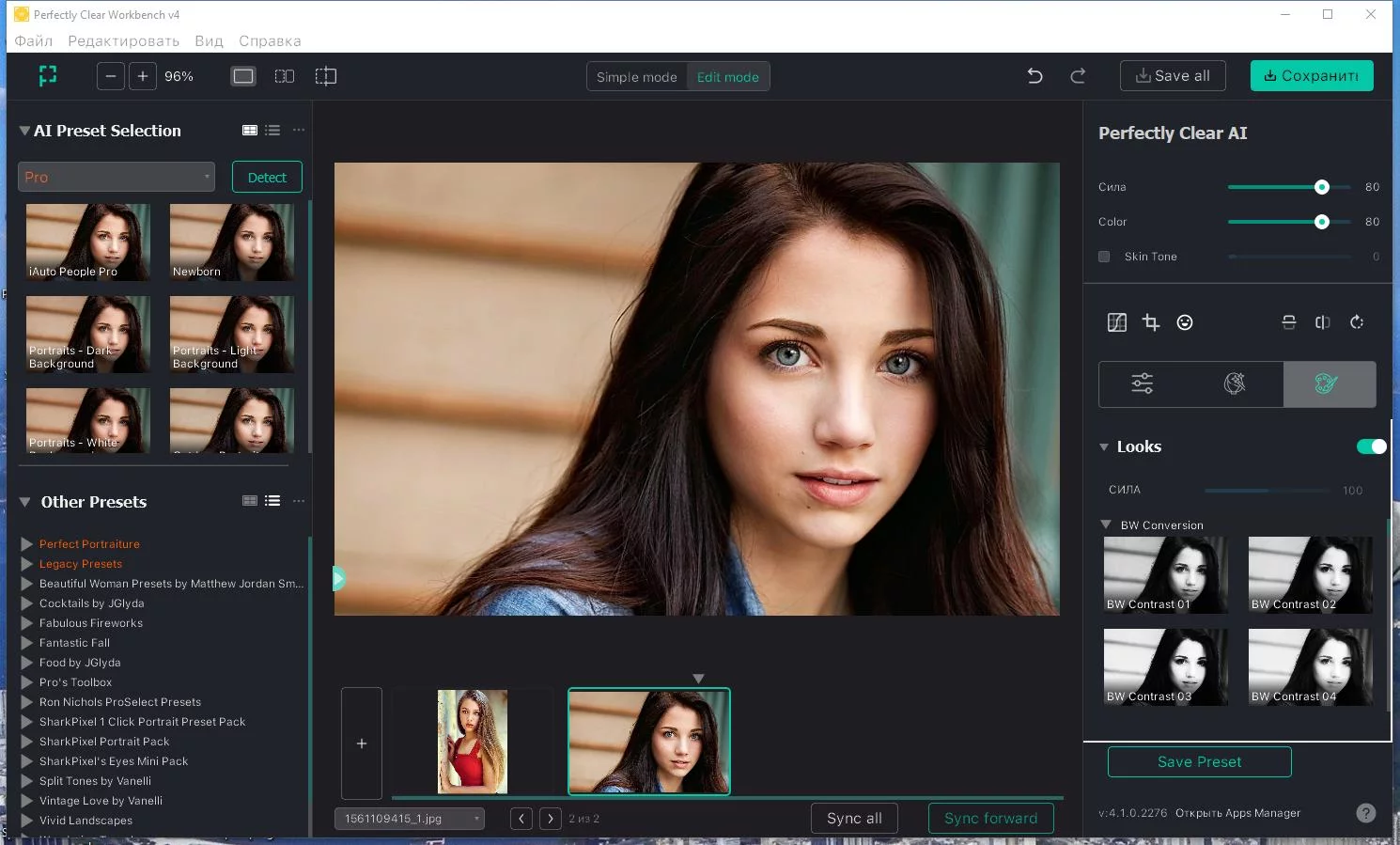
Task: Open the adjustment sliders tab icon
Action: point(1143,383)
